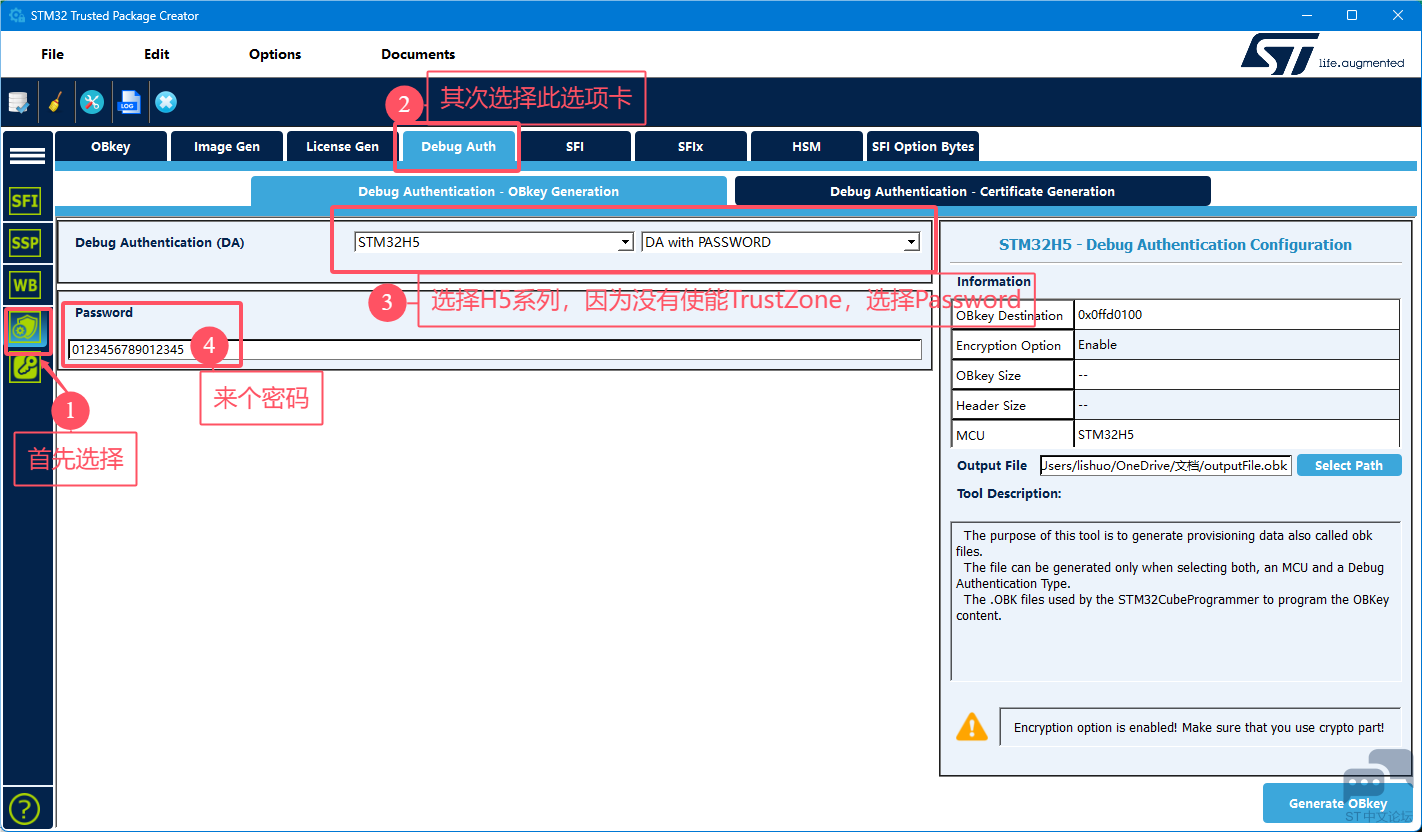
Task: Click the Output File label
Action: (992, 465)
